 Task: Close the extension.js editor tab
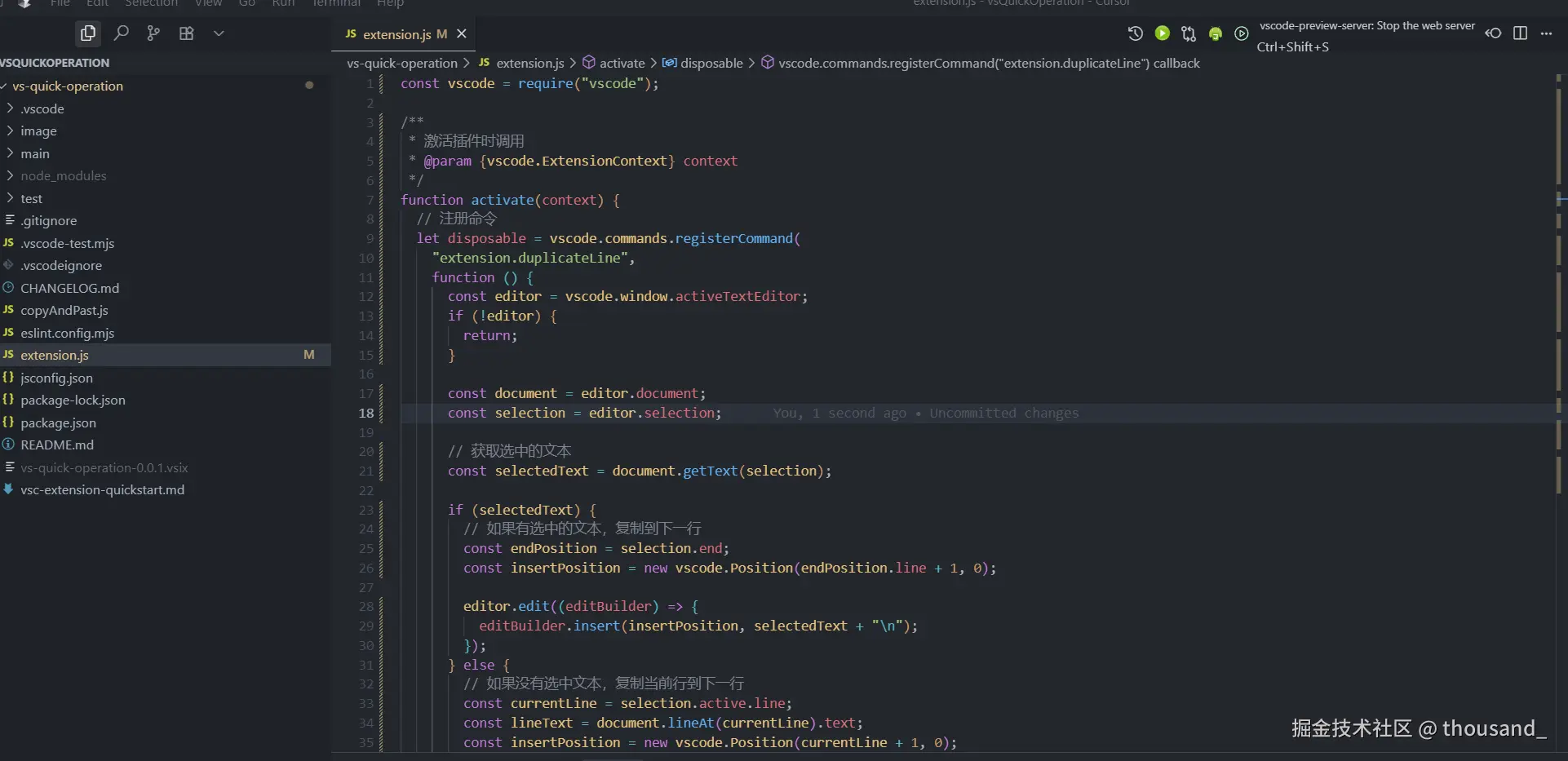click(x=462, y=33)
